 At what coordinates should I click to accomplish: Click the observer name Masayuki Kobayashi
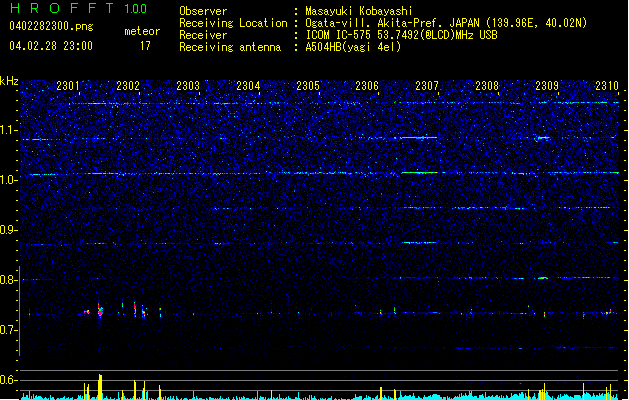coord(359,11)
